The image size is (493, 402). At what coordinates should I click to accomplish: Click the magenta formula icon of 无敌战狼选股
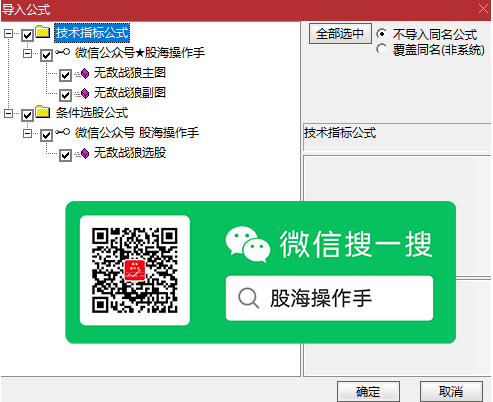[85, 153]
